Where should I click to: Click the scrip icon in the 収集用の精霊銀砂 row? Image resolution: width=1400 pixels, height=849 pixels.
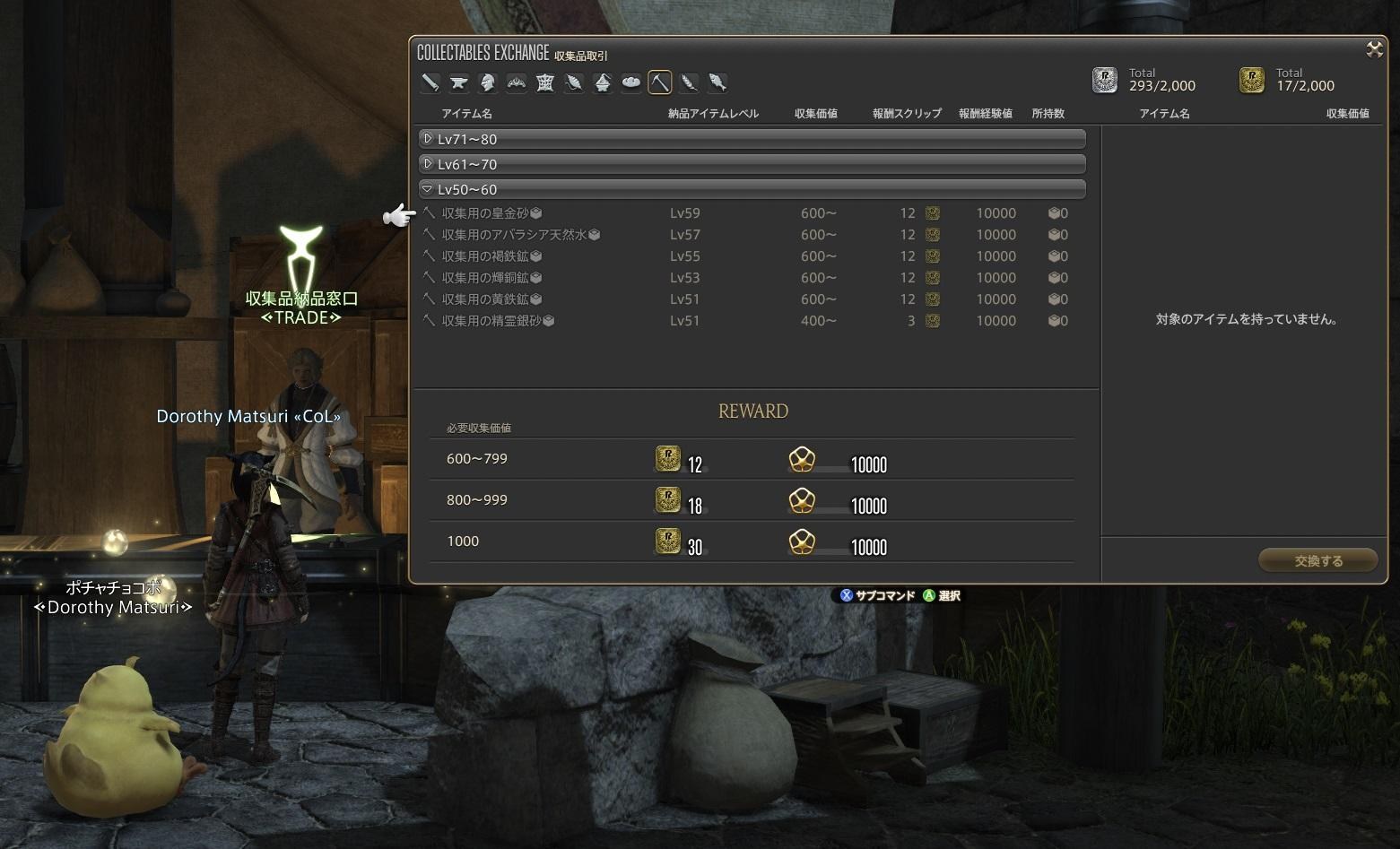click(933, 321)
